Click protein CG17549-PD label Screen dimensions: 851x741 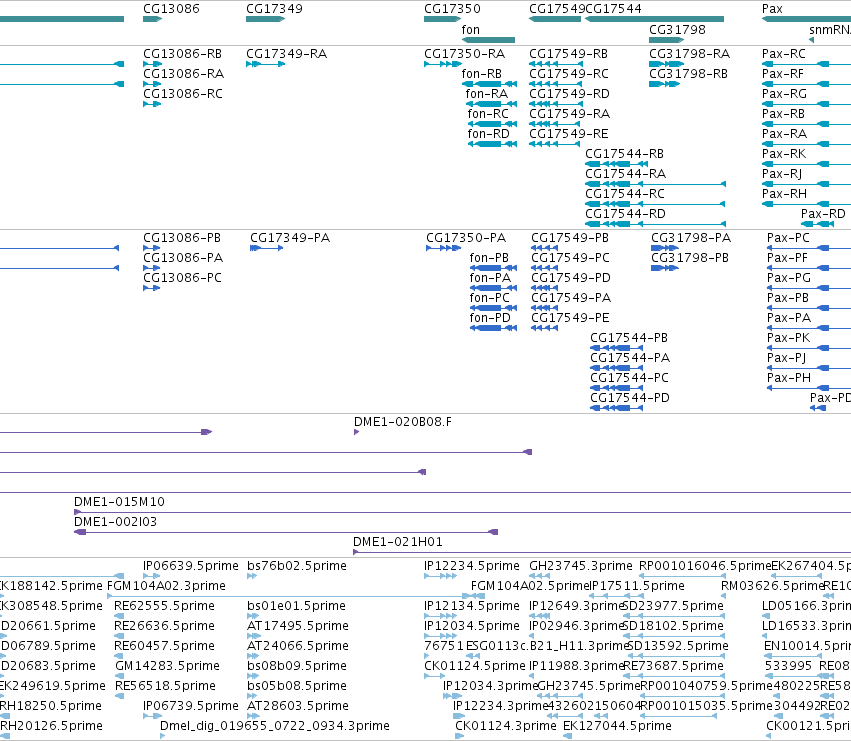(x=571, y=278)
